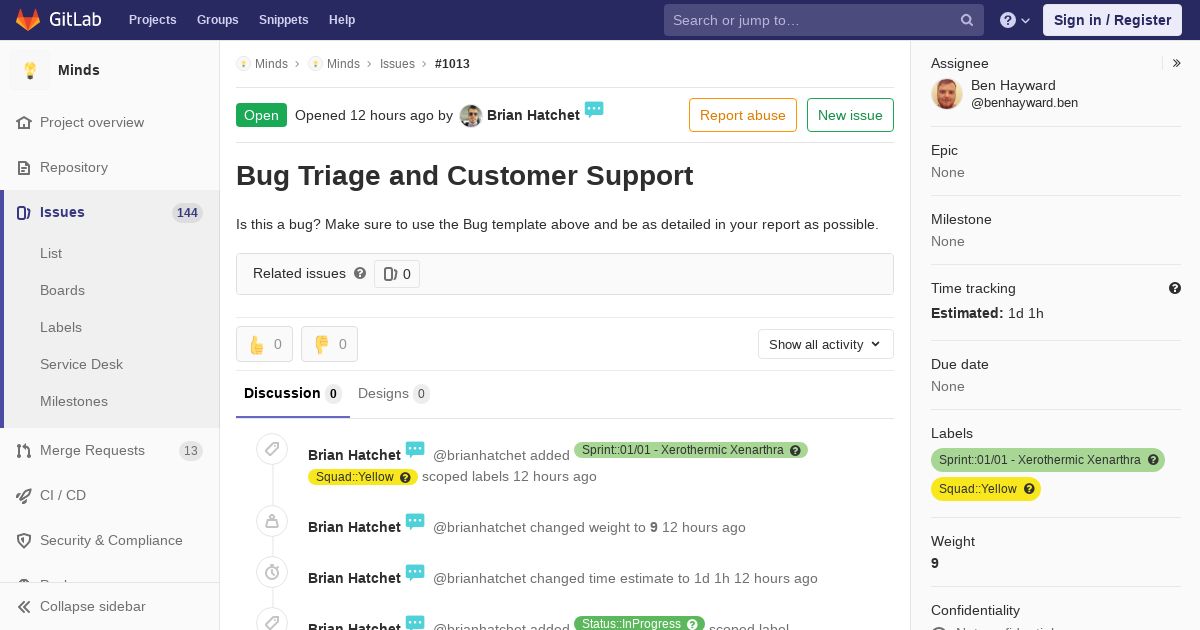Open the Groups menu
The image size is (1200, 630).
point(218,20)
